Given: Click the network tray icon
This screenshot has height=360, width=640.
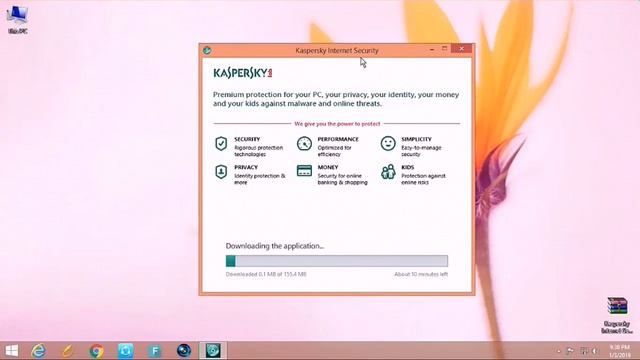Looking at the screenshot, I should coord(584,351).
